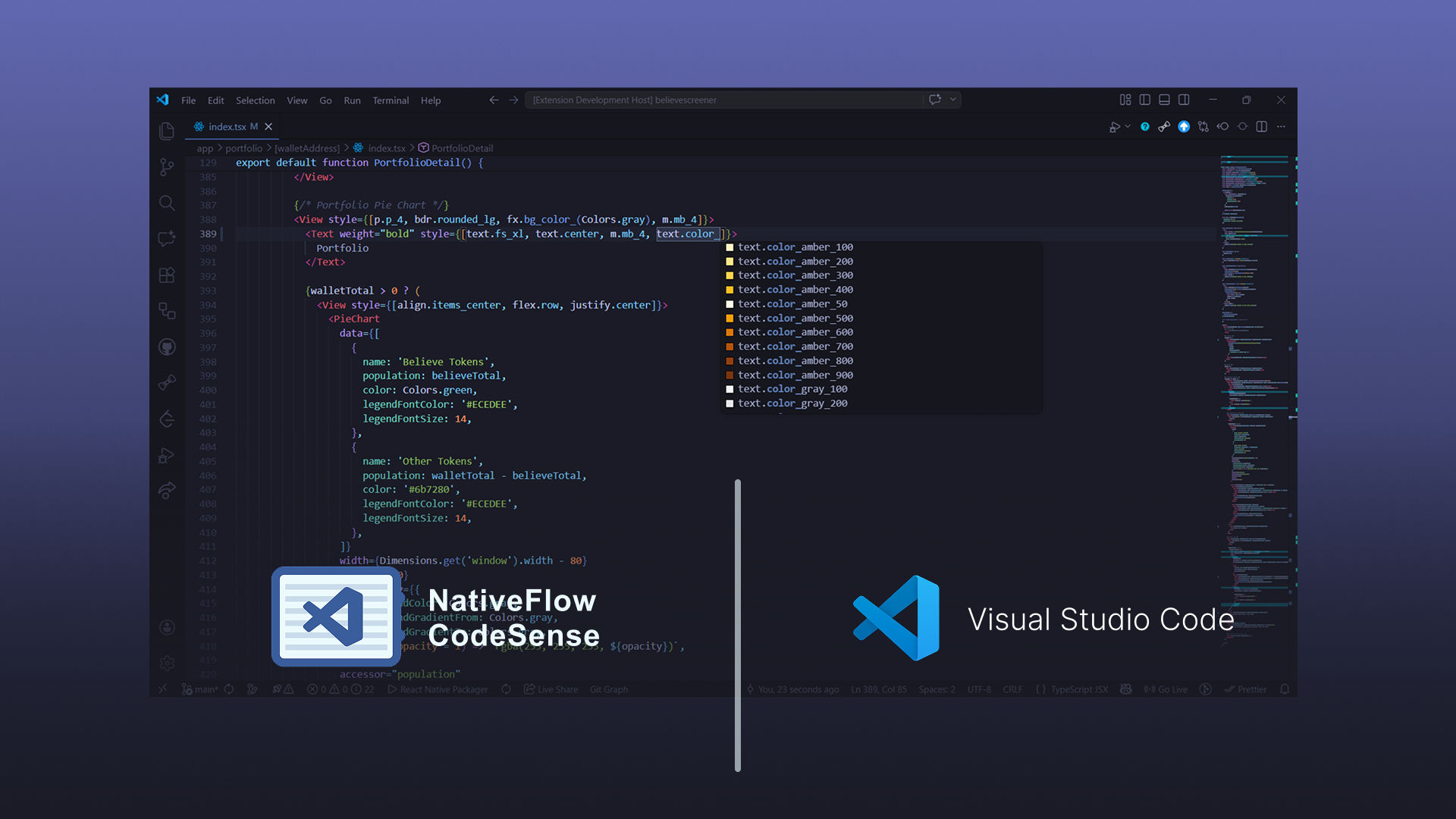Viewport: 1456px width, 819px height.
Task: Open Git Graph from the status bar
Action: [x=609, y=689]
